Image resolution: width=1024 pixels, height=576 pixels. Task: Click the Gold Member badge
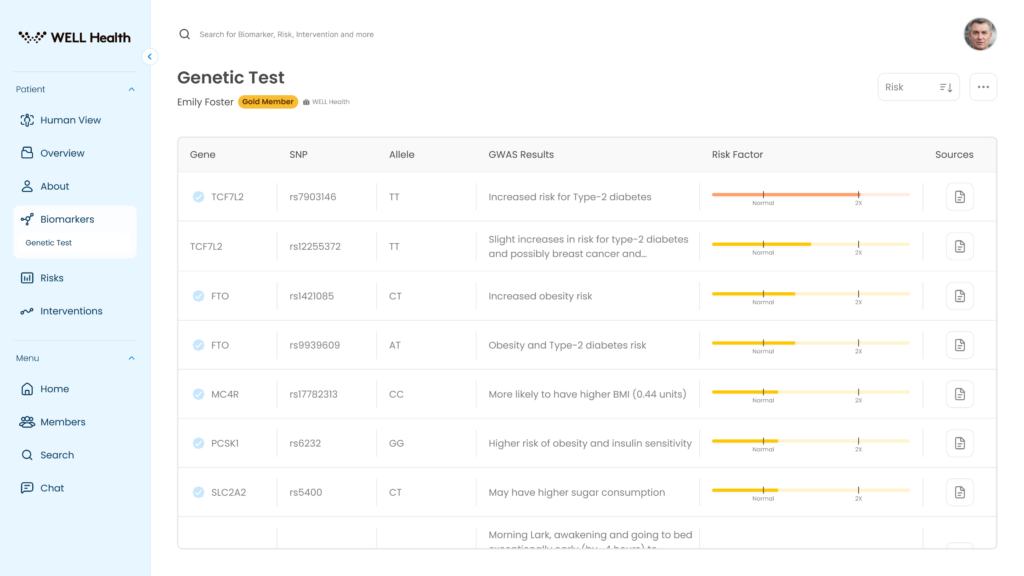coord(267,102)
